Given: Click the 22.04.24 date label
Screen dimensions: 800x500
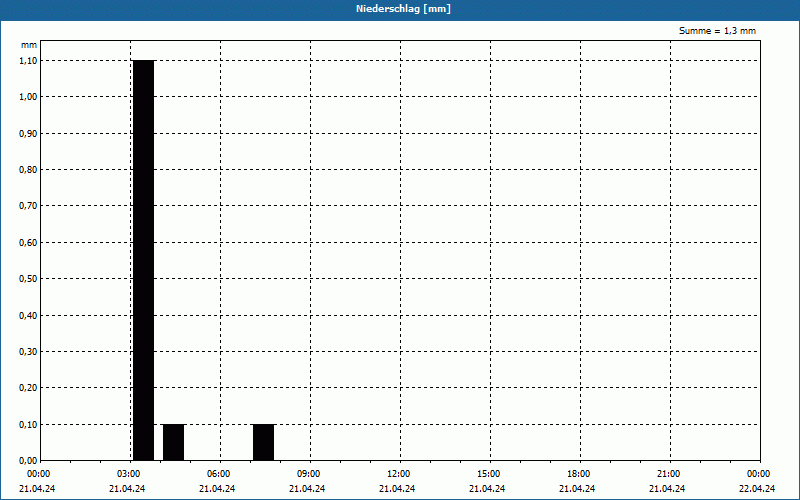Looking at the screenshot, I should point(757,489).
